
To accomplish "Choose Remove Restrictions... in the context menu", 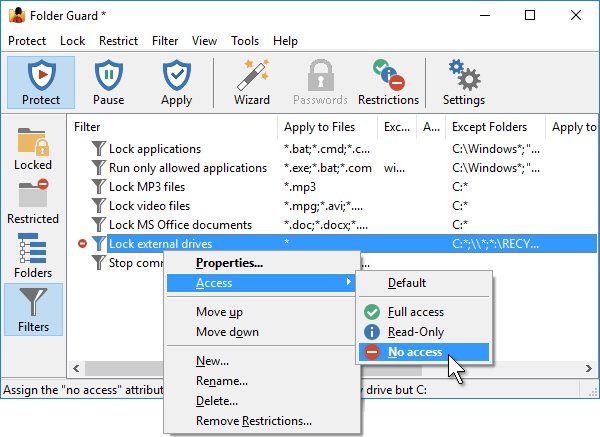I will coord(262,421).
